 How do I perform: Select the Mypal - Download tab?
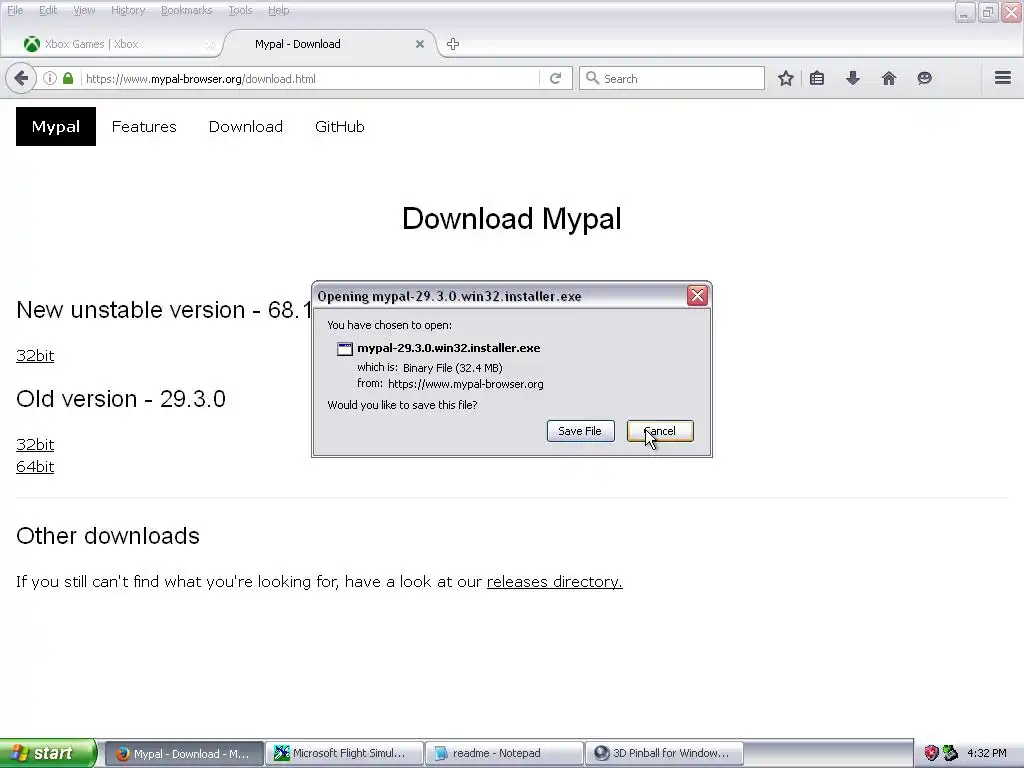pos(330,44)
